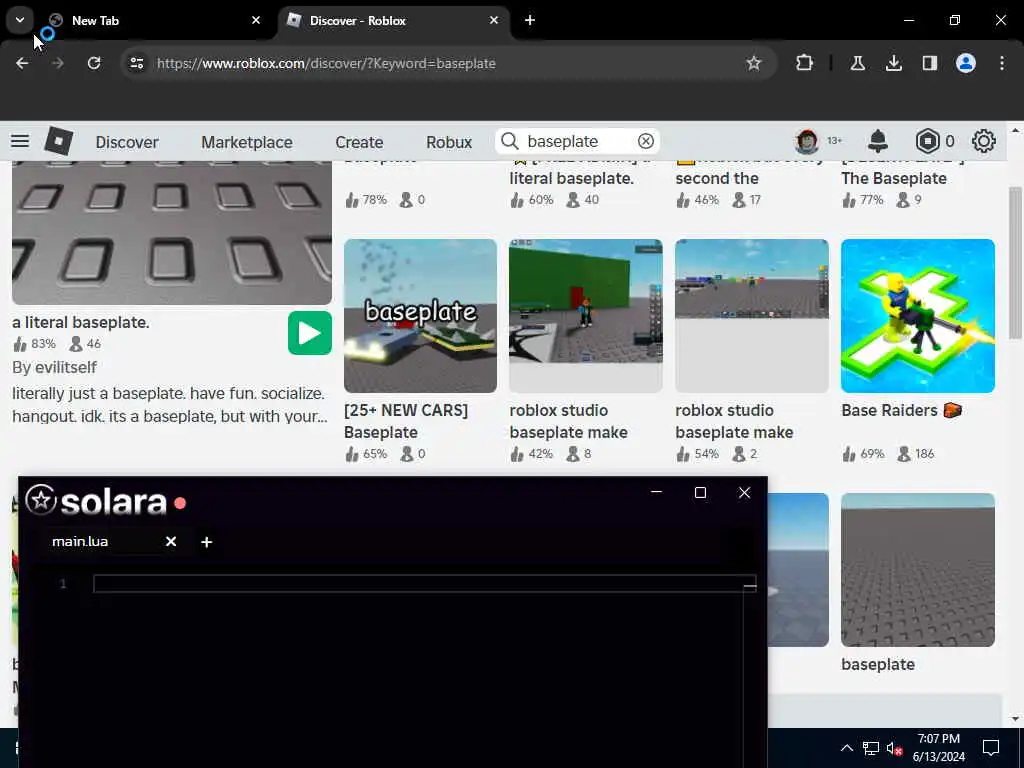The height and width of the screenshot is (768, 1024).
Task: Open 'a literal baseplate.' featured title link
Action: click(81, 323)
